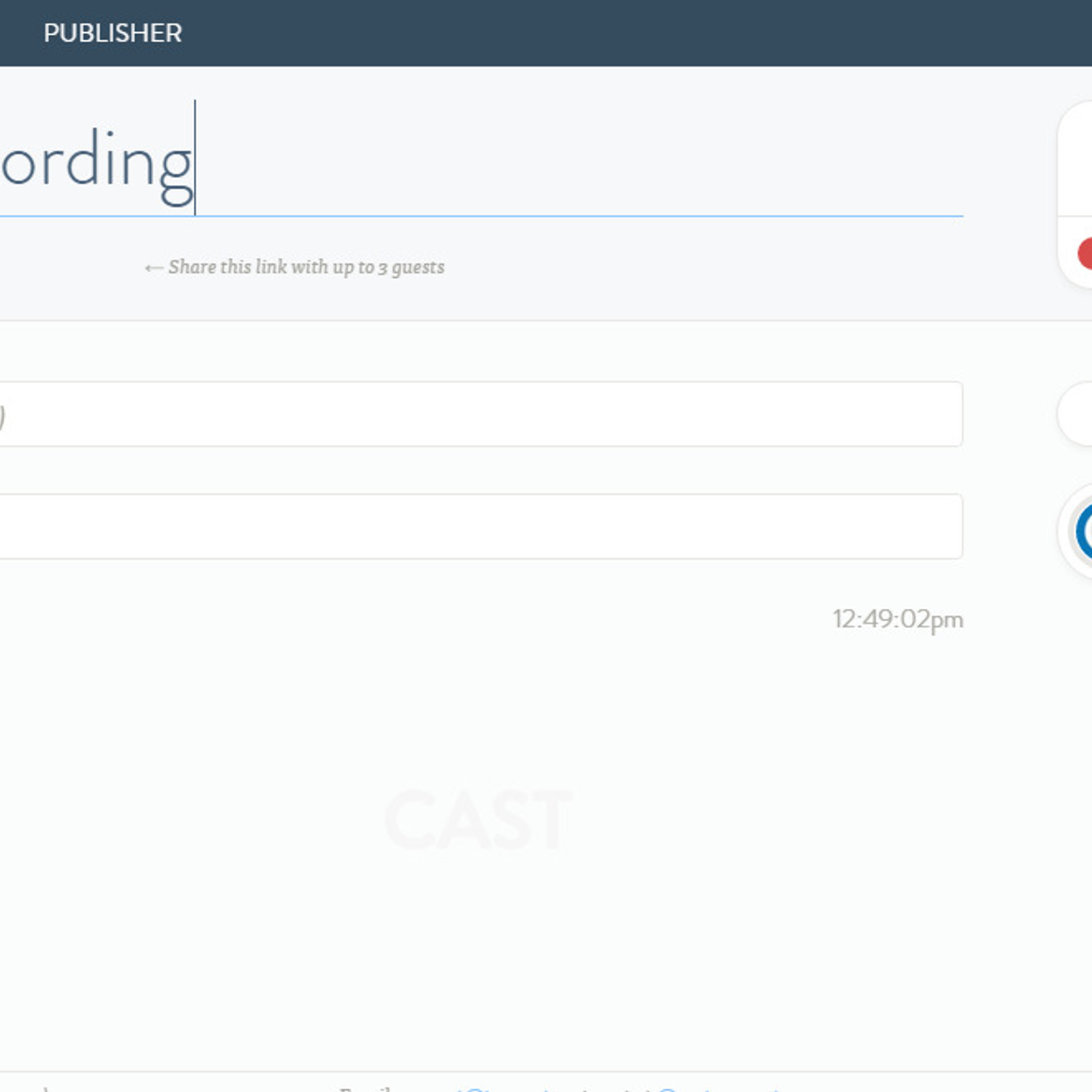Focus the input field containing a closing parenthesis
The height and width of the screenshot is (1092, 1092).
pos(481,414)
